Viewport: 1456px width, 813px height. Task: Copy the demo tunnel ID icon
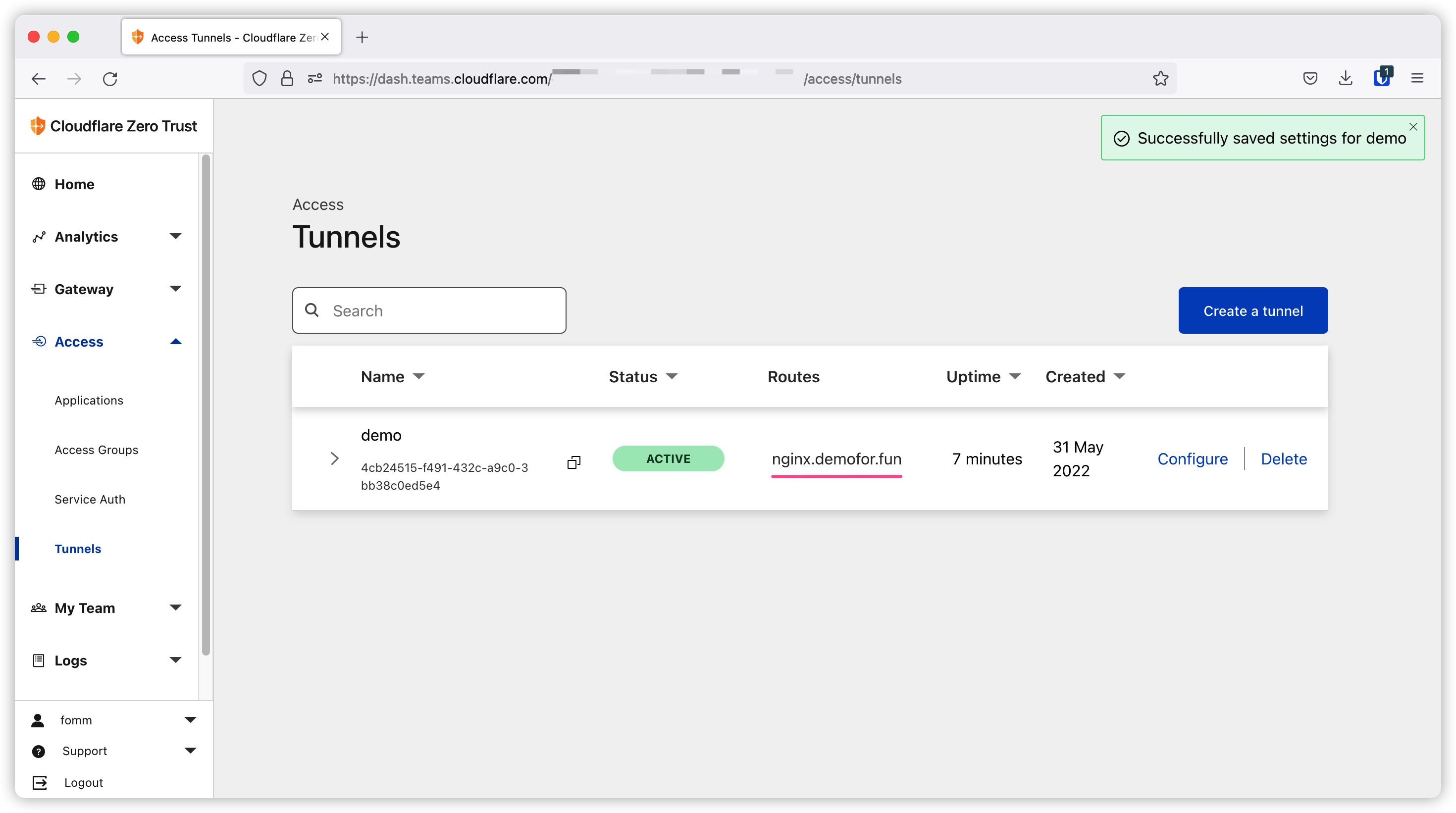573,463
